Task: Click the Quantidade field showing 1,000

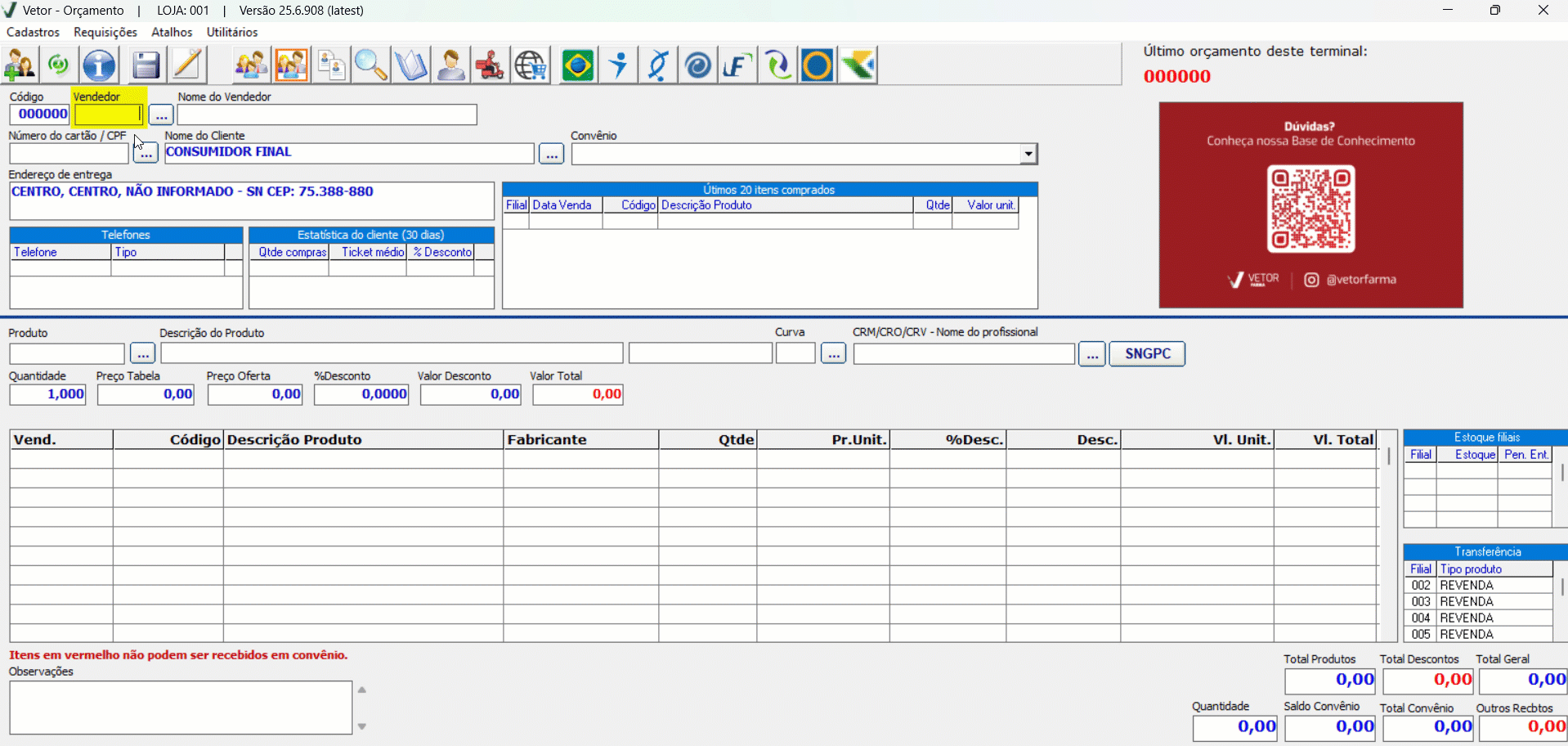Action: click(x=47, y=394)
